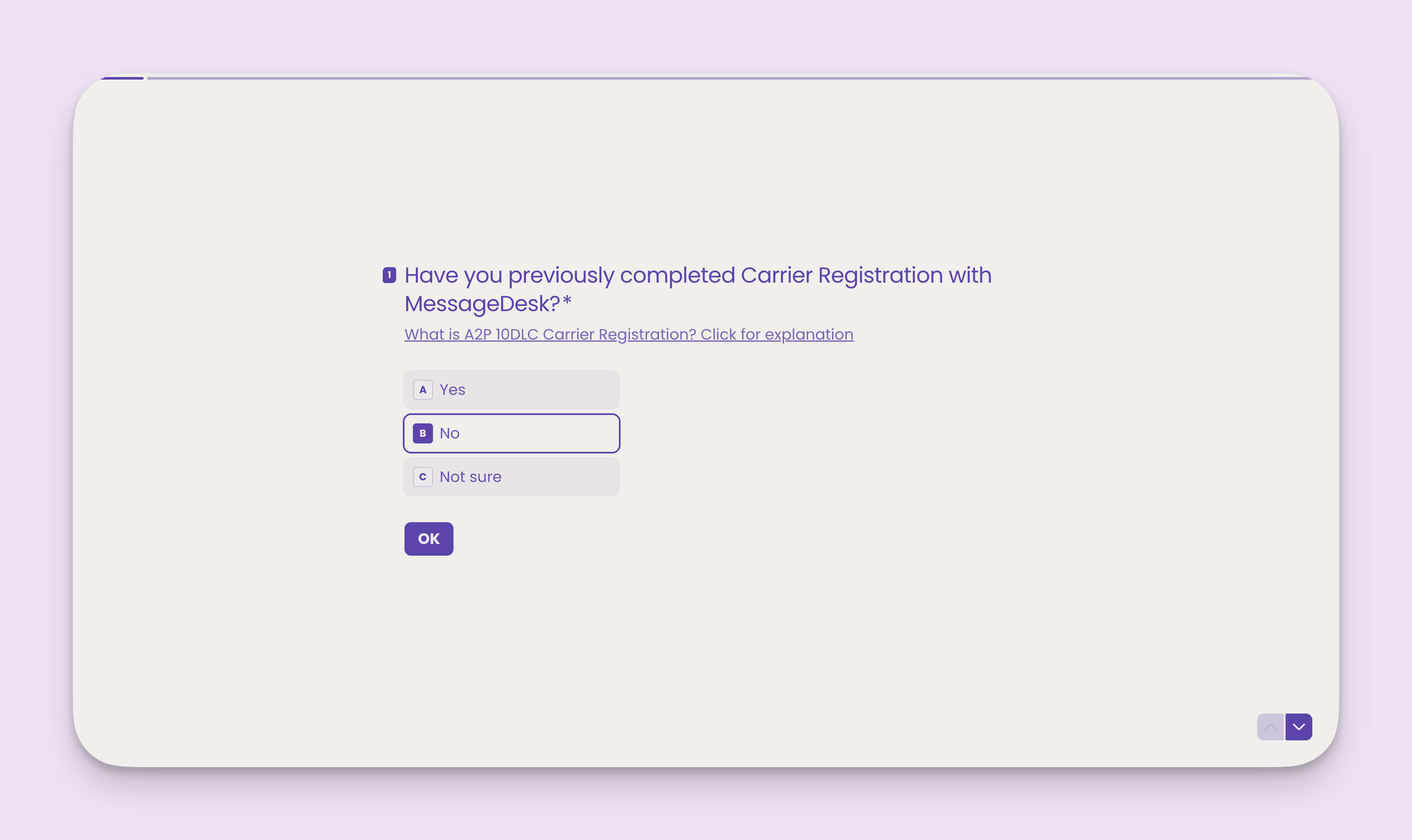
Task: Click the next question chevron in bottom corner
Action: [1299, 726]
